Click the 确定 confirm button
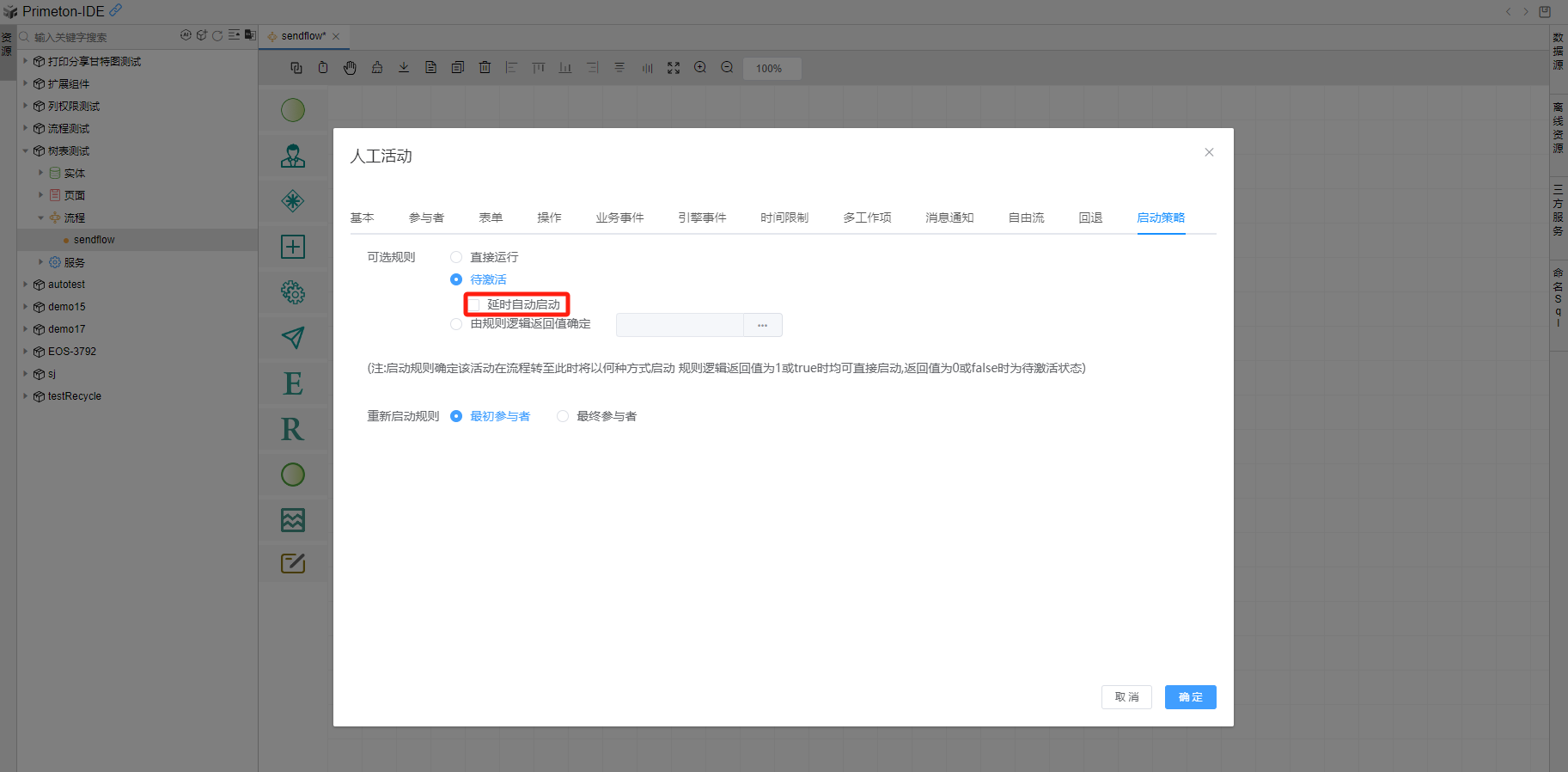The image size is (1568, 772). coord(1190,697)
